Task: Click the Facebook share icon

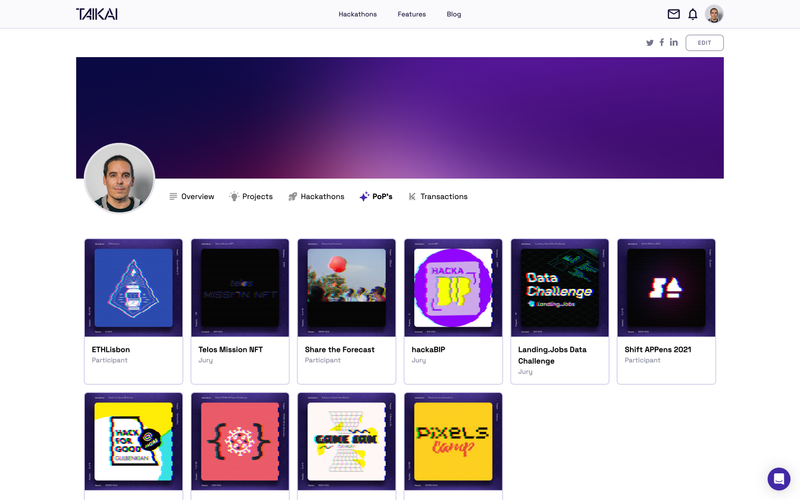Action: coord(662,43)
